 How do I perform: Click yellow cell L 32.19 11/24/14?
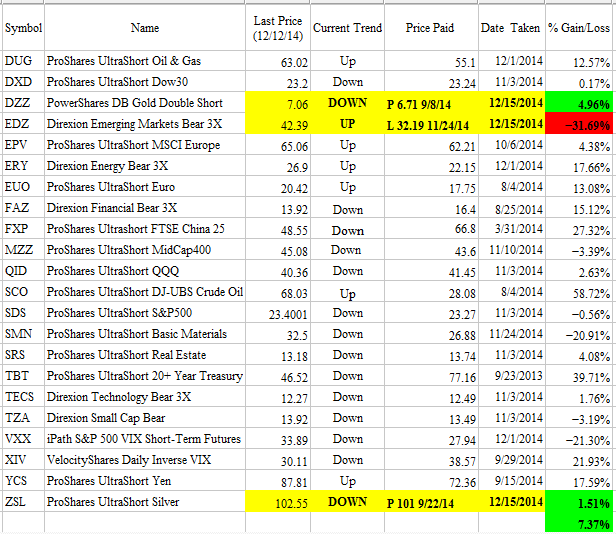click(x=431, y=124)
